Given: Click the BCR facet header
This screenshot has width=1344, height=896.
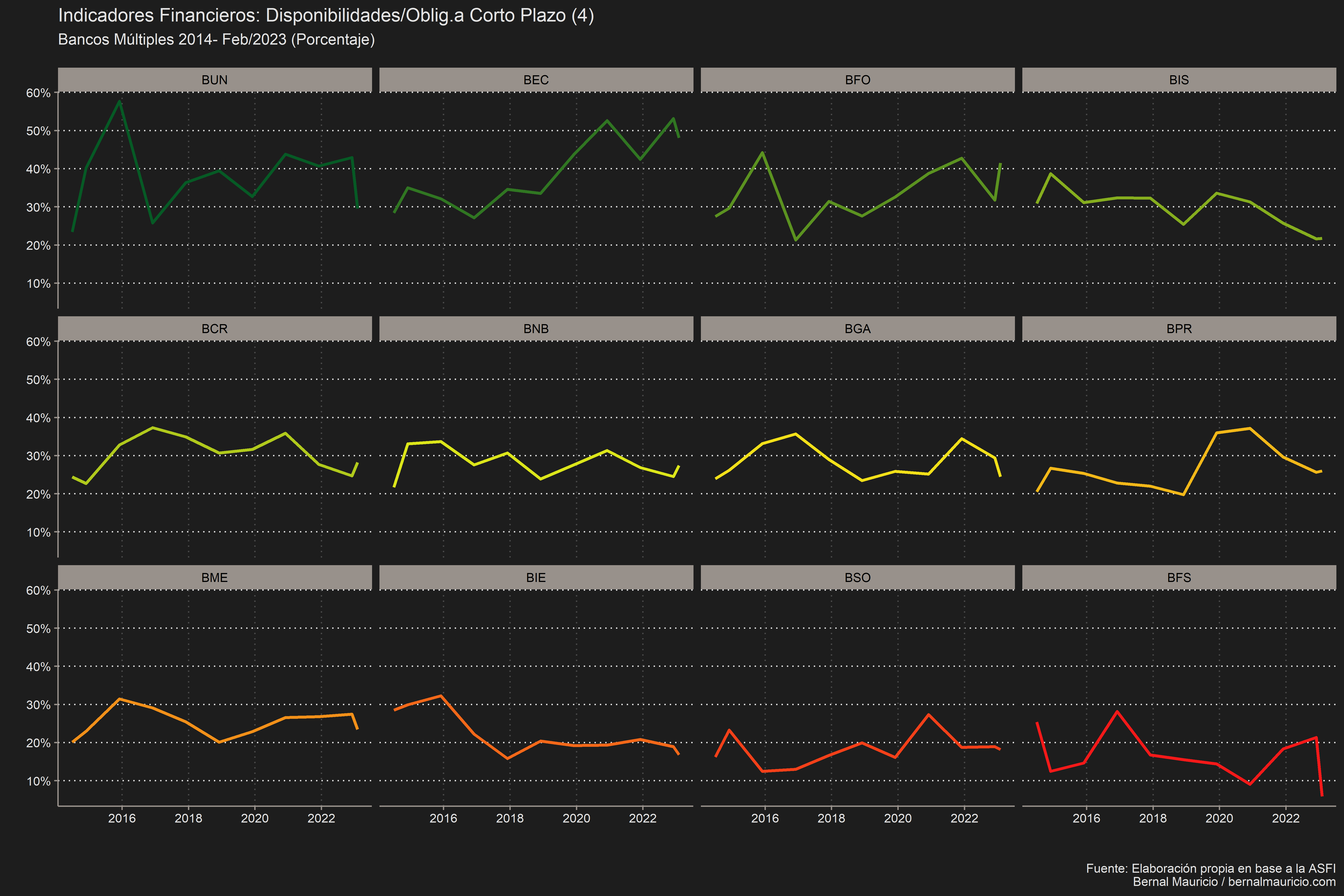Looking at the screenshot, I should coord(215,329).
